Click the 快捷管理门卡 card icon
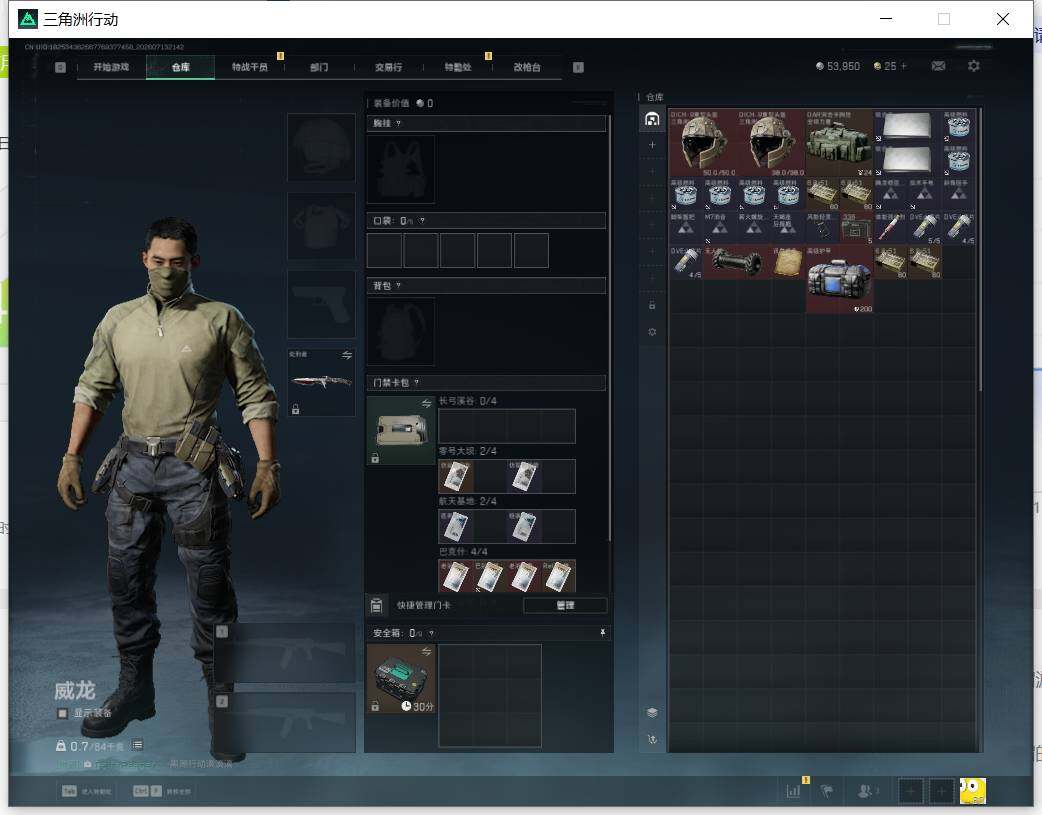This screenshot has width=1042, height=815. click(x=377, y=606)
